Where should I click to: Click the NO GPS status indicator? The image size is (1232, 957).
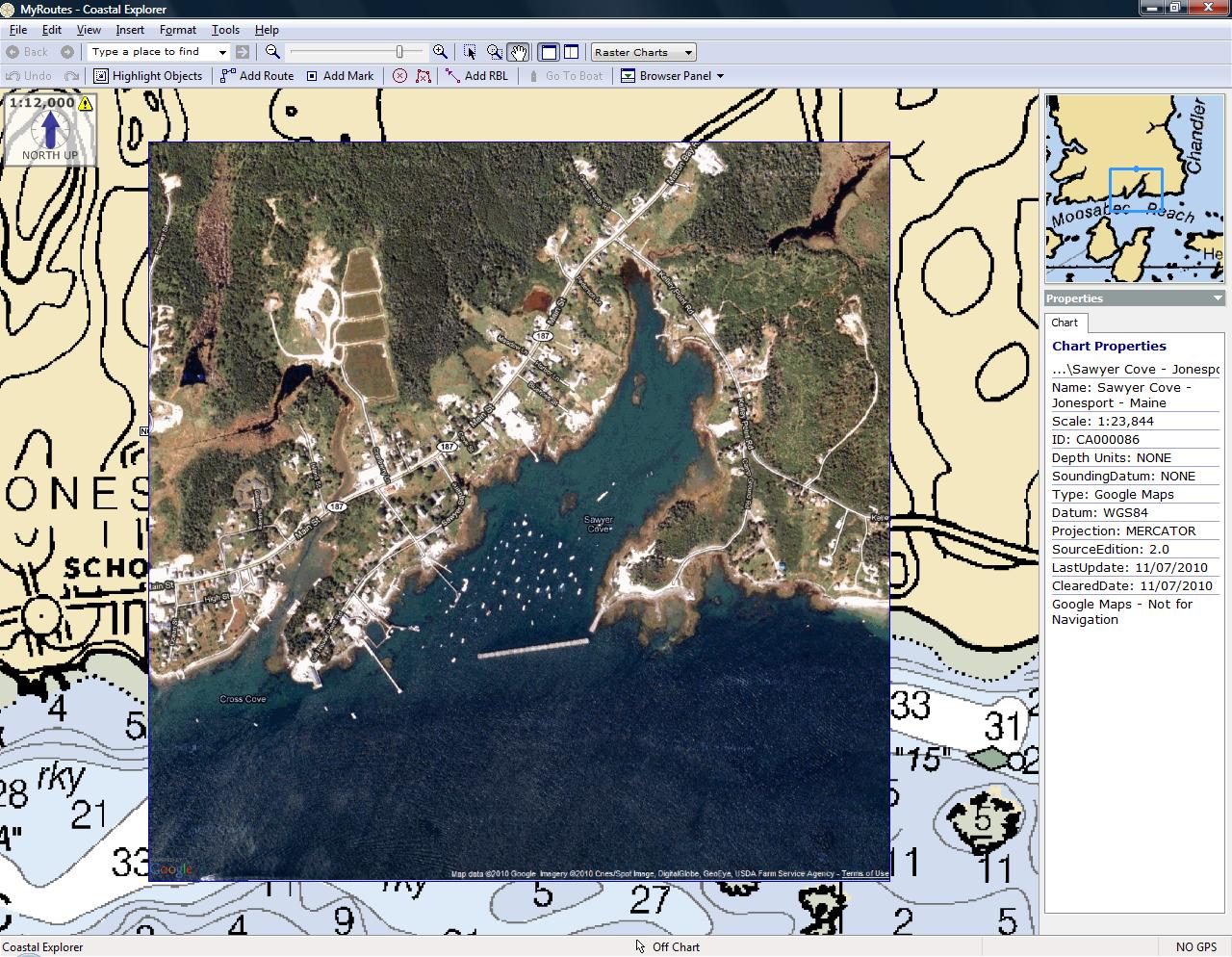tap(1196, 947)
